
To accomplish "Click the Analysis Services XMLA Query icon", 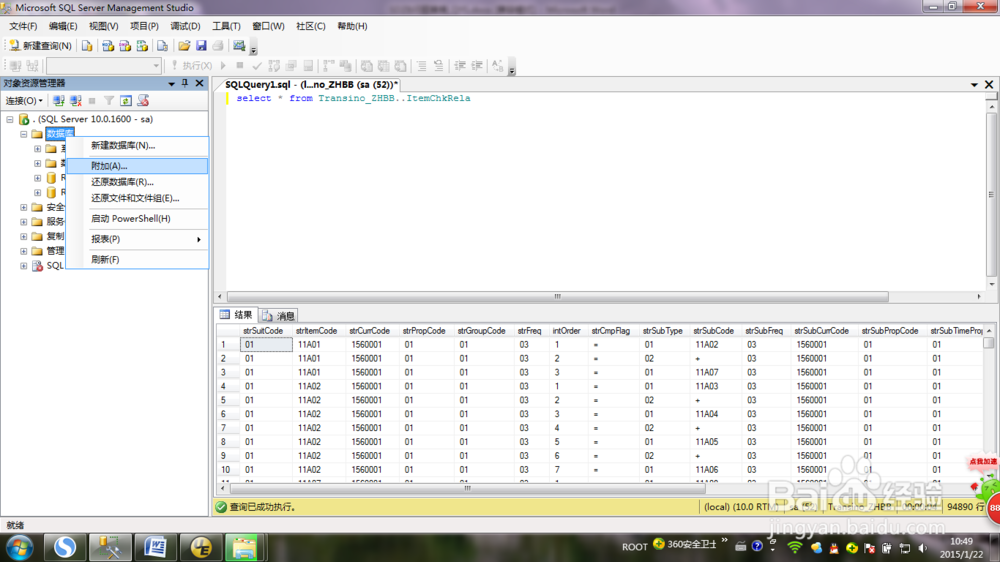I will (142, 45).
